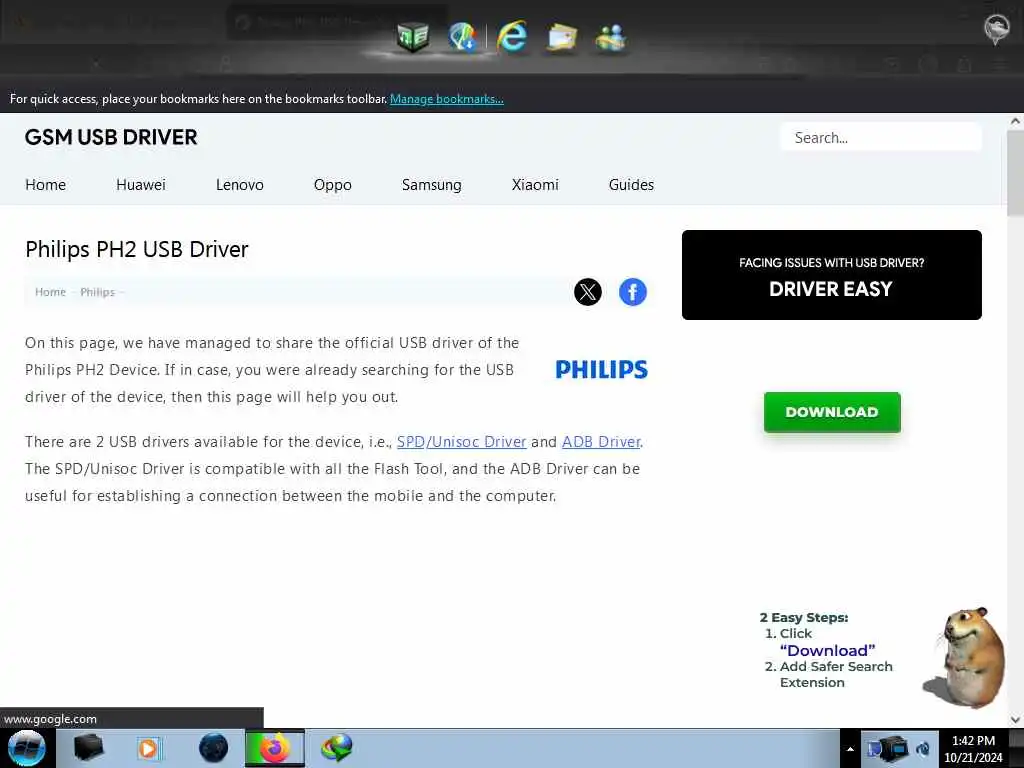This screenshot has width=1024, height=768.
Task: Click the Manage bookmarks link
Action: pyautogui.click(x=447, y=99)
